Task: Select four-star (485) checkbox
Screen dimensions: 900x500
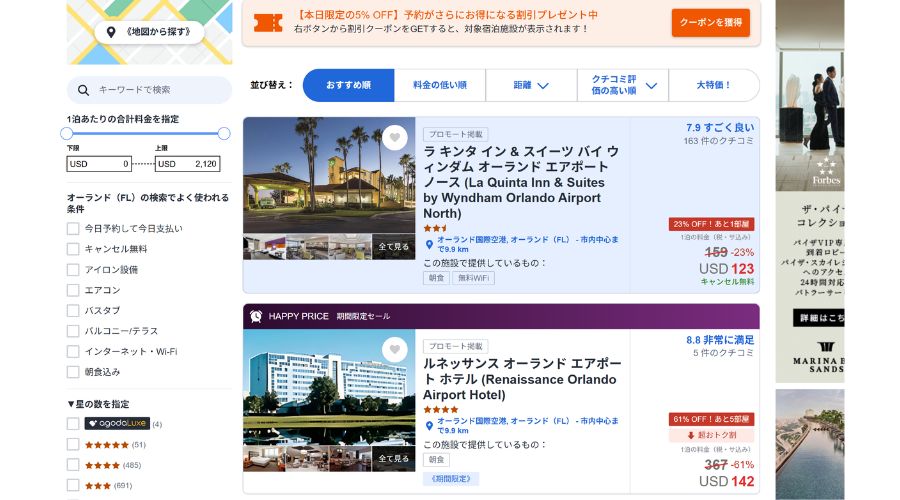Action: pyautogui.click(x=73, y=465)
